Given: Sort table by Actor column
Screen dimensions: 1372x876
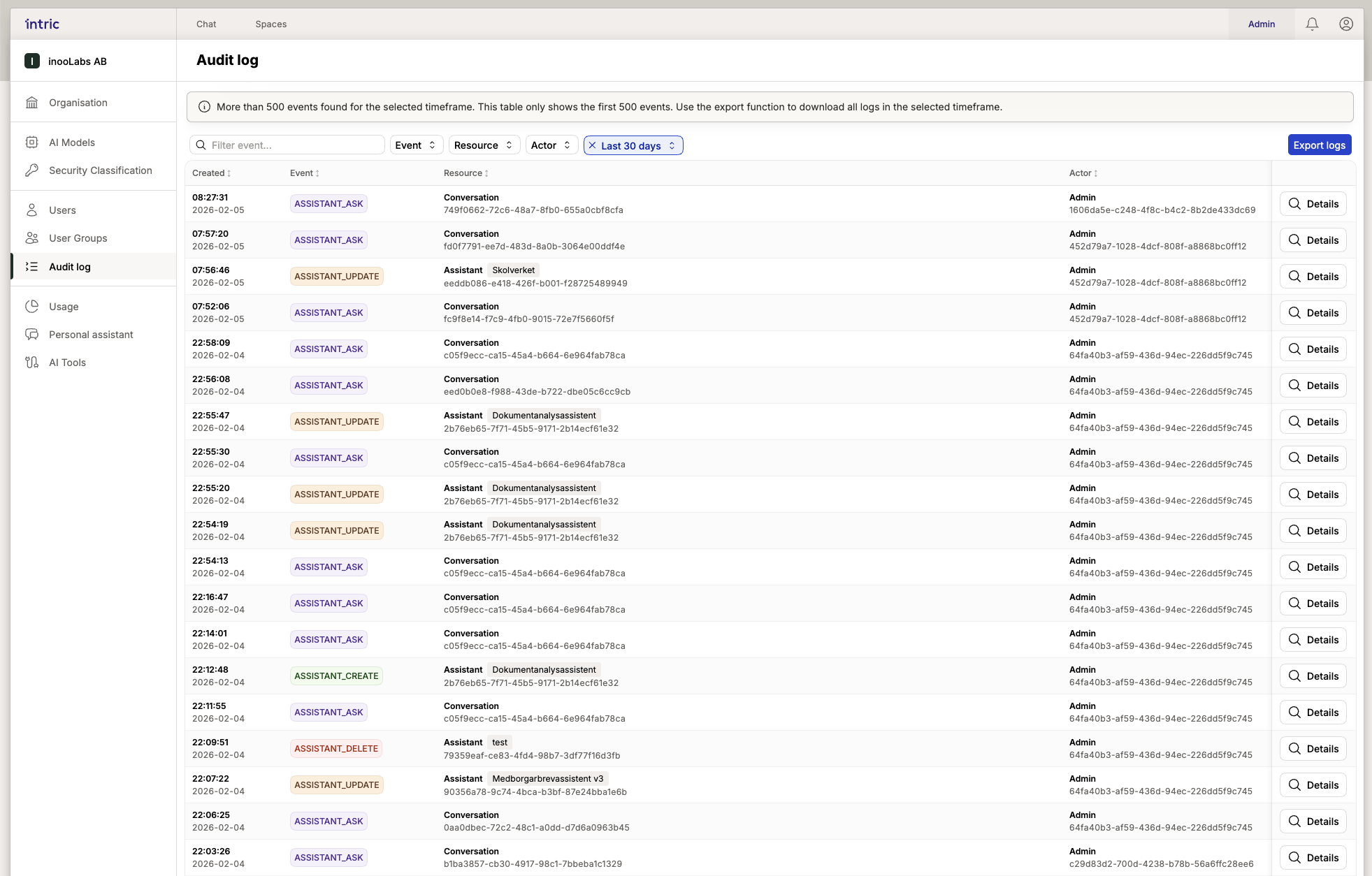Looking at the screenshot, I should pyautogui.click(x=1083, y=173).
